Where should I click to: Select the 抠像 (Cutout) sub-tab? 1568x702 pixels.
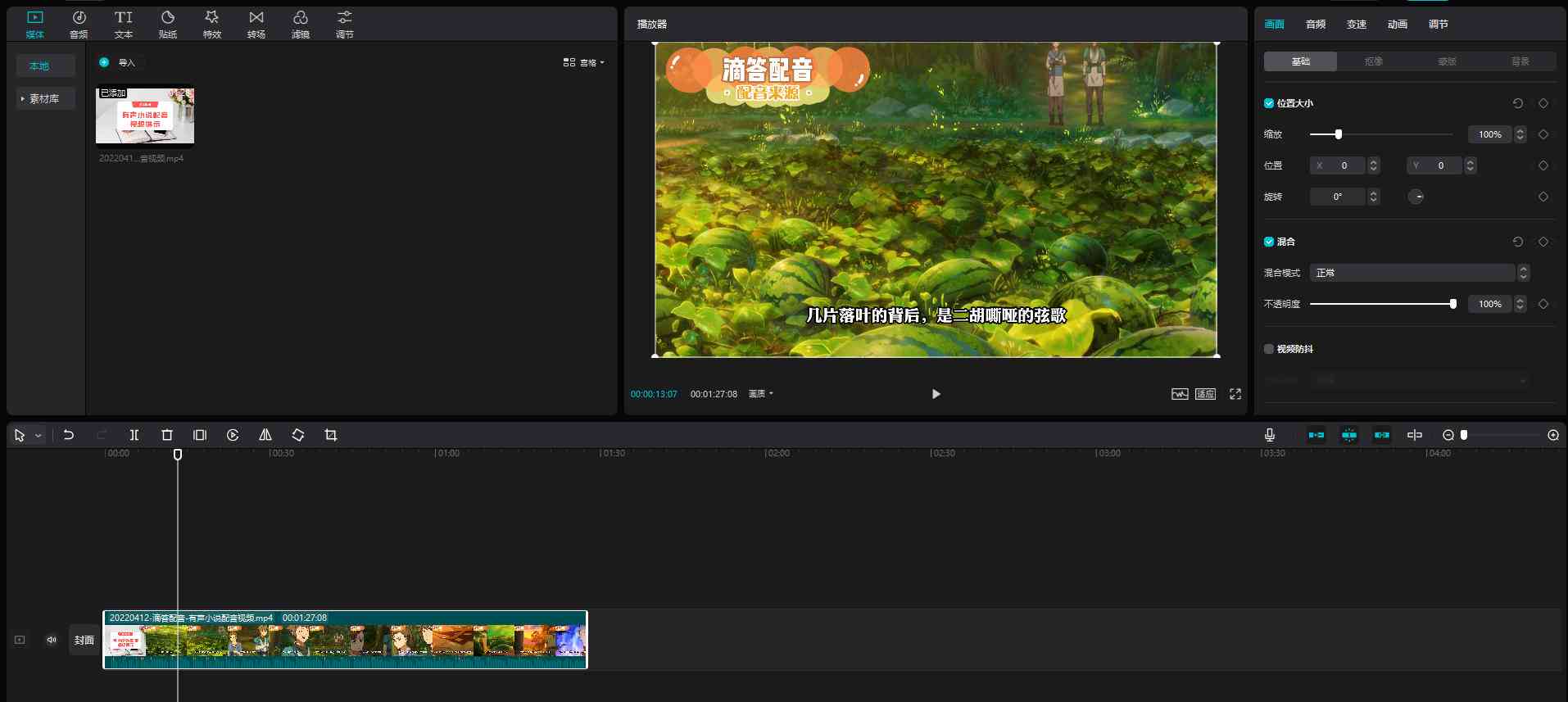point(1374,61)
